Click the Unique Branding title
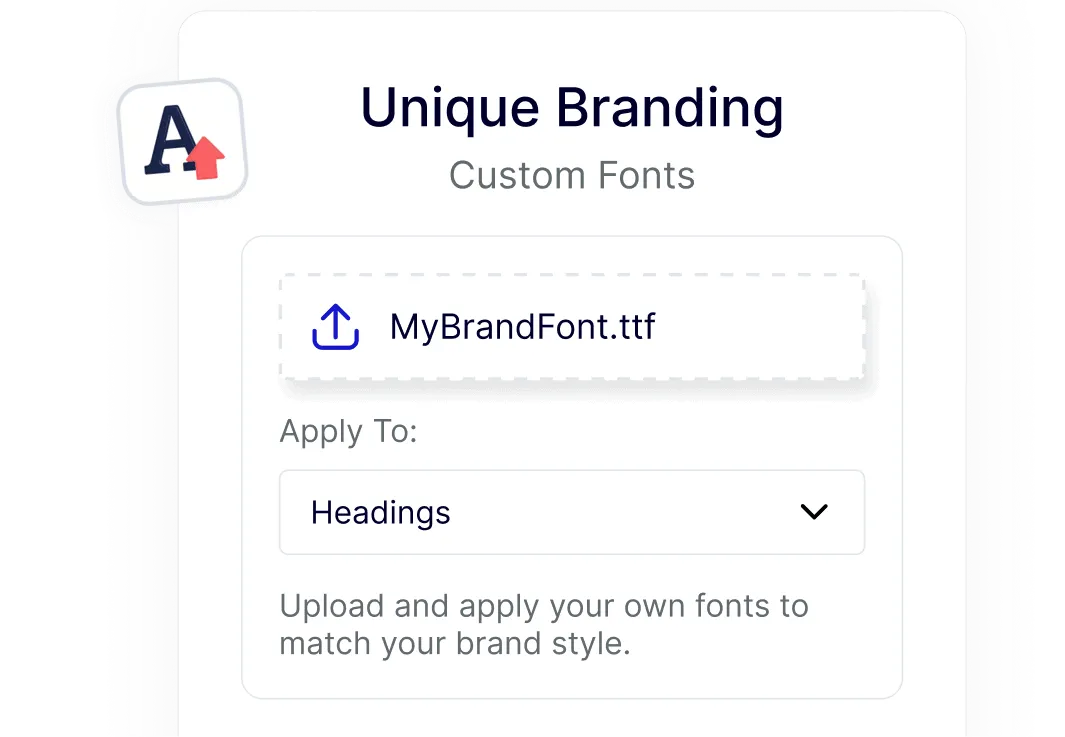This screenshot has width=1065, height=737. [572, 106]
